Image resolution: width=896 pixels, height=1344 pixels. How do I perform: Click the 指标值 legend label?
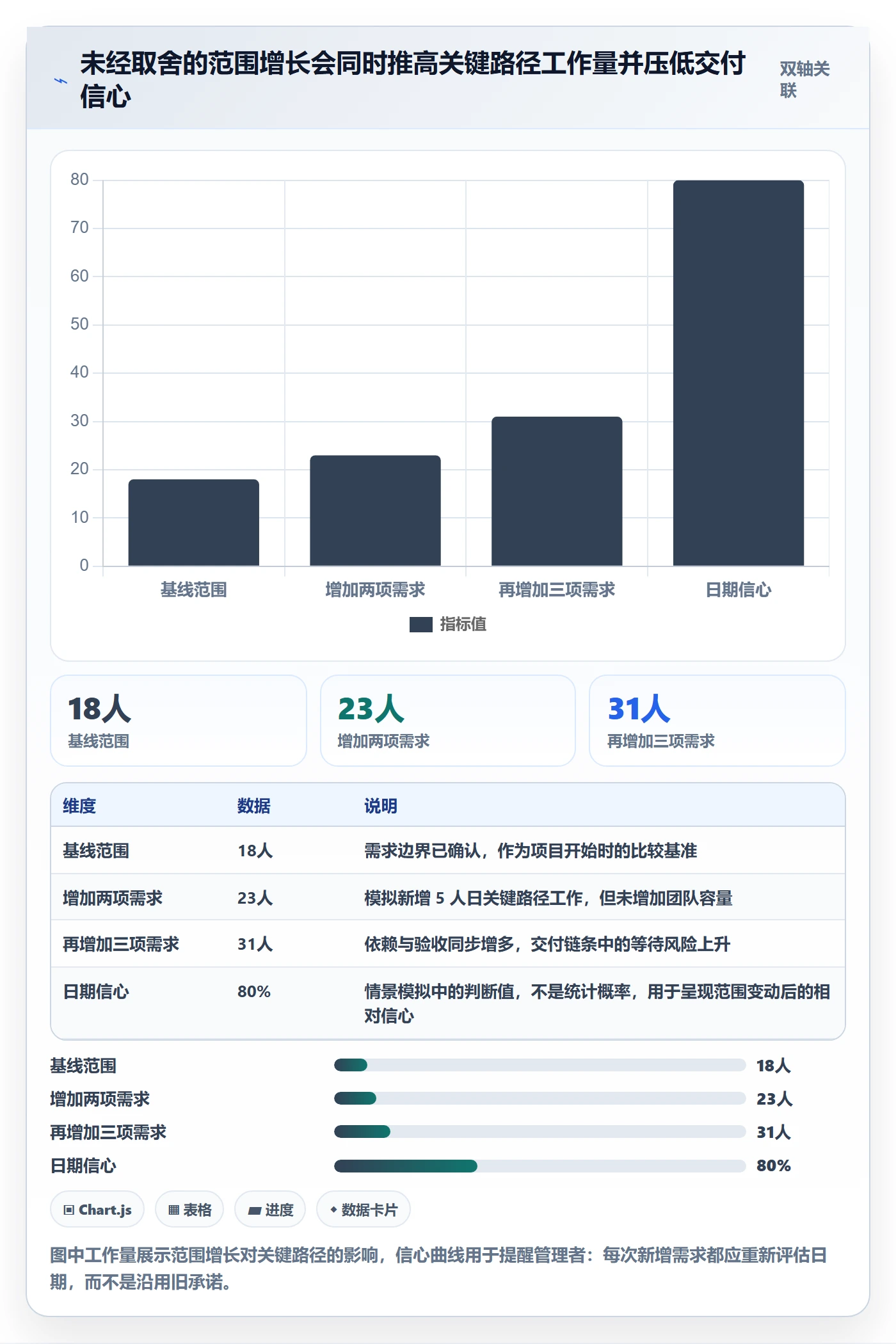[x=463, y=625]
